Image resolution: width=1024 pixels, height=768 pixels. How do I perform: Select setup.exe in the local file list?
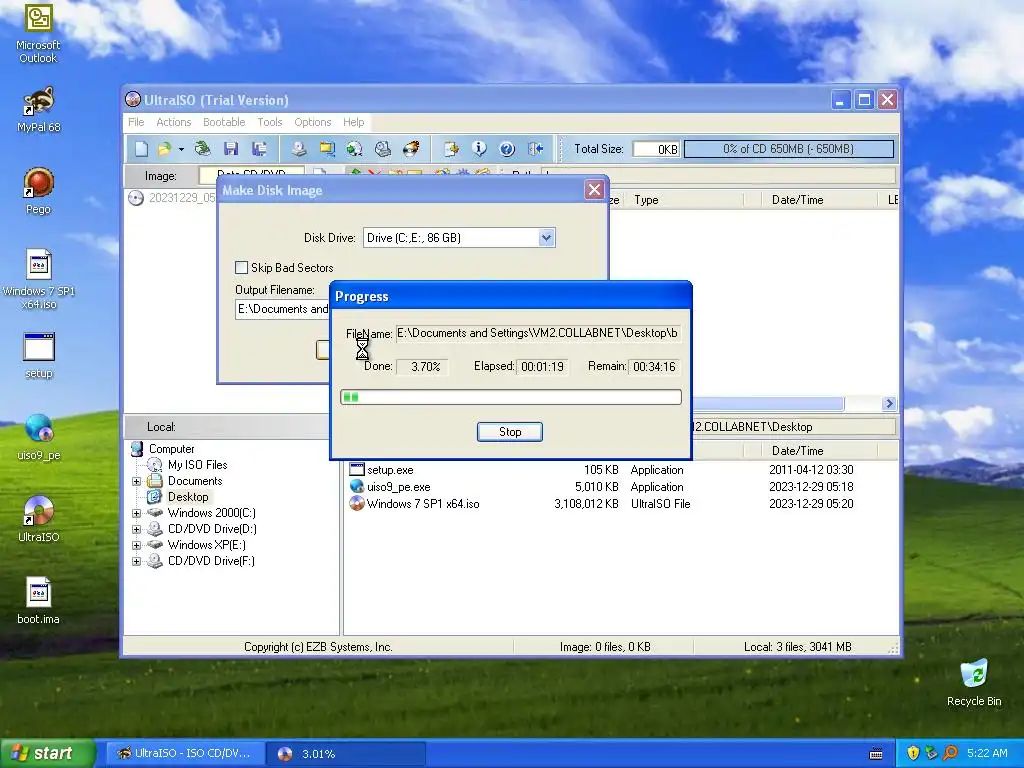pos(390,470)
